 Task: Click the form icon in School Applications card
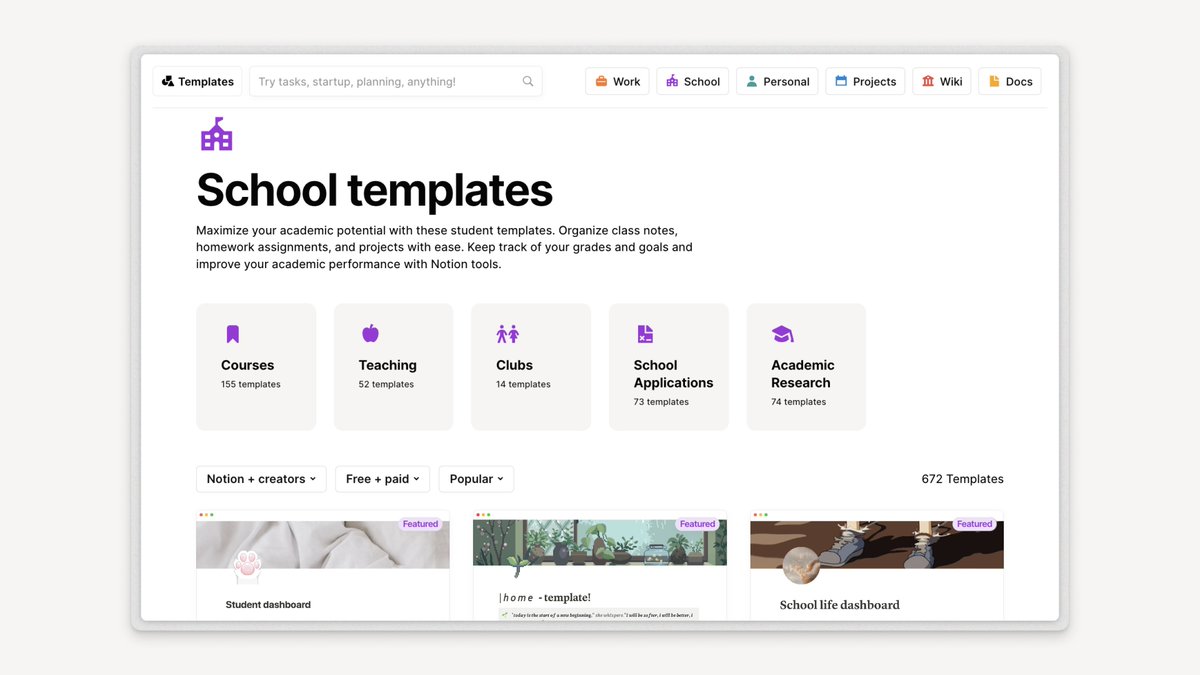(645, 334)
